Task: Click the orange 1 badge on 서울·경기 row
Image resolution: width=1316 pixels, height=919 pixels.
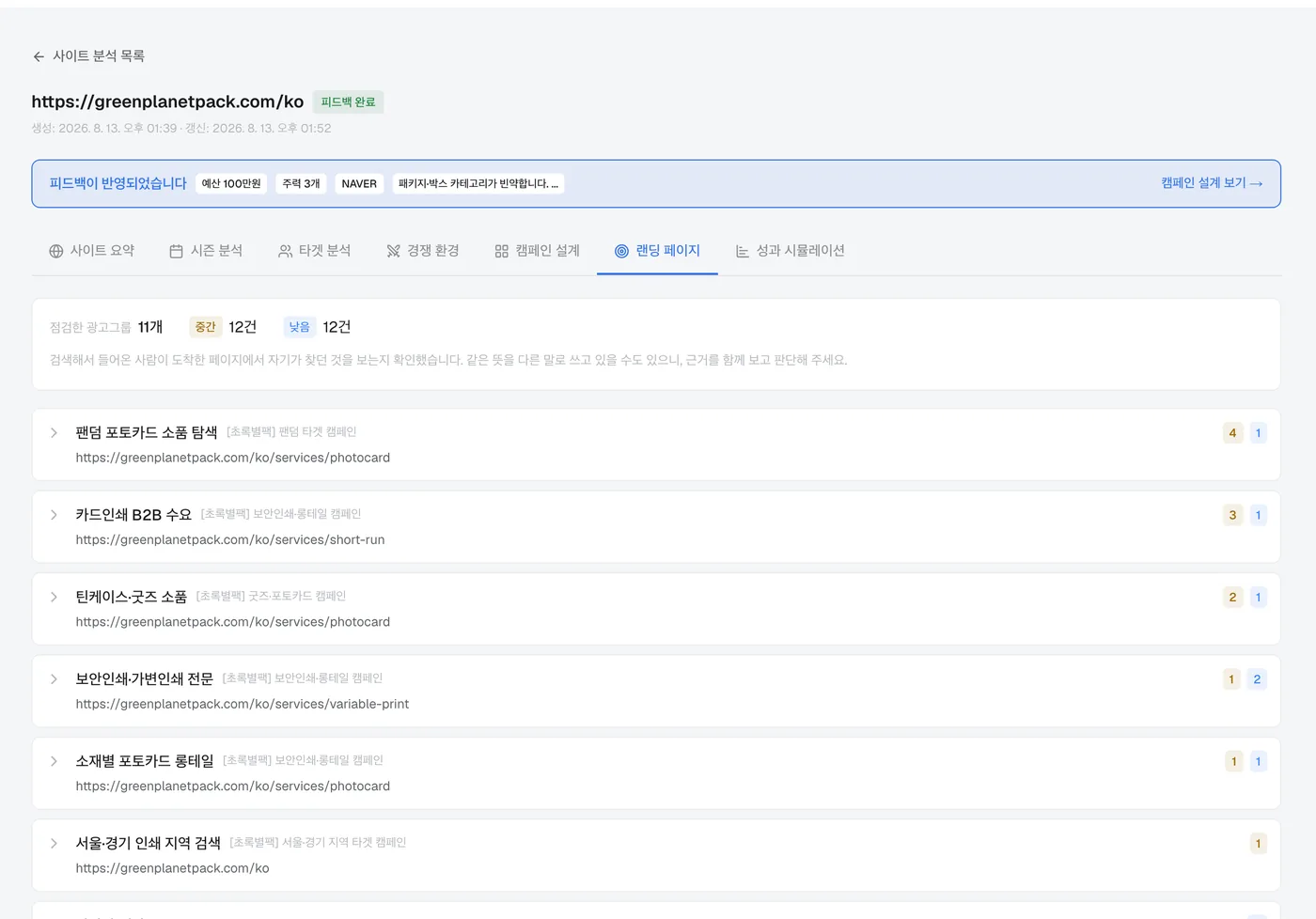Action: click(x=1258, y=844)
